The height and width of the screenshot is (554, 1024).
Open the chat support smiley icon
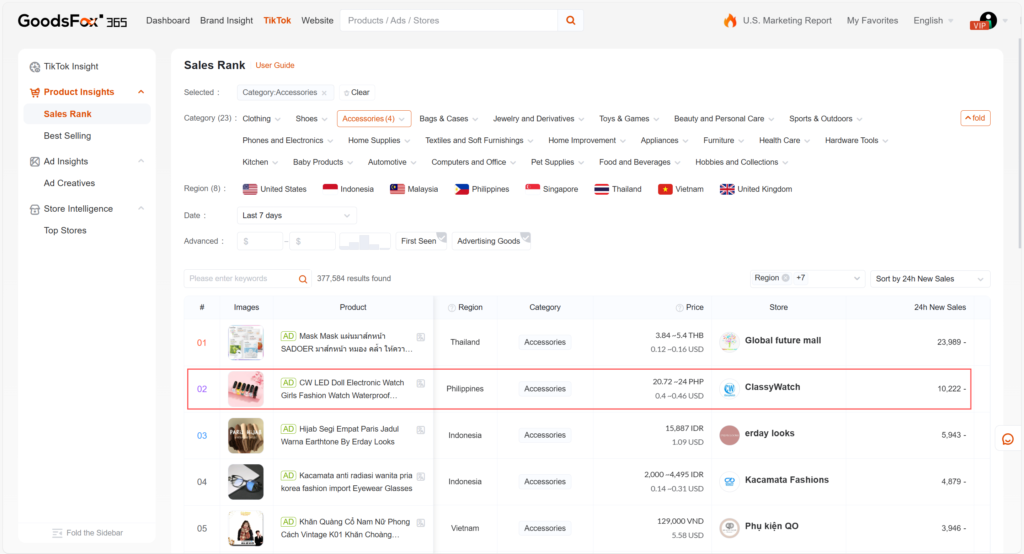pos(1008,439)
